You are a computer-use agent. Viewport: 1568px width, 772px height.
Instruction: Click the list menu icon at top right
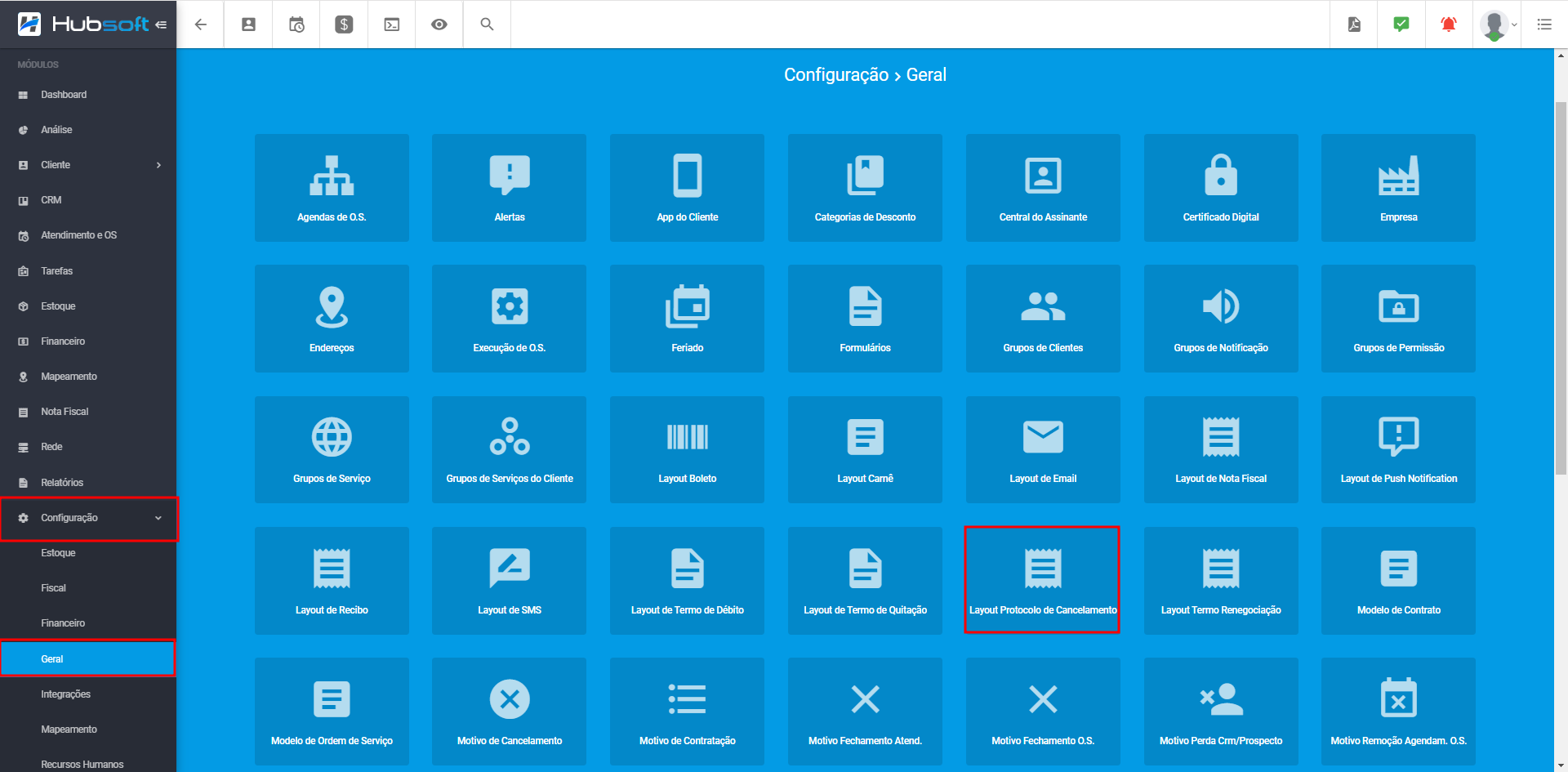(x=1544, y=25)
